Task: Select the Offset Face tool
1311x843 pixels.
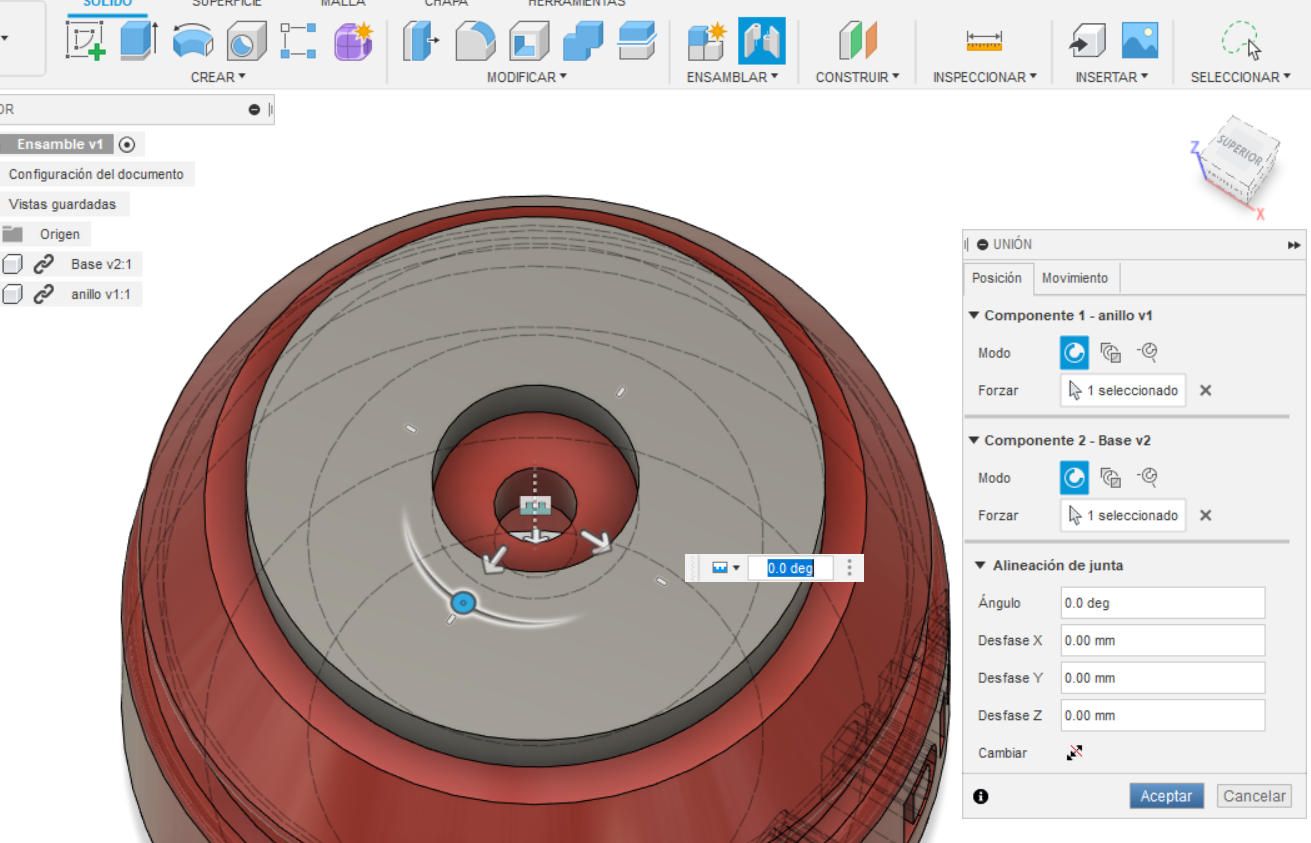Action: click(x=636, y=41)
